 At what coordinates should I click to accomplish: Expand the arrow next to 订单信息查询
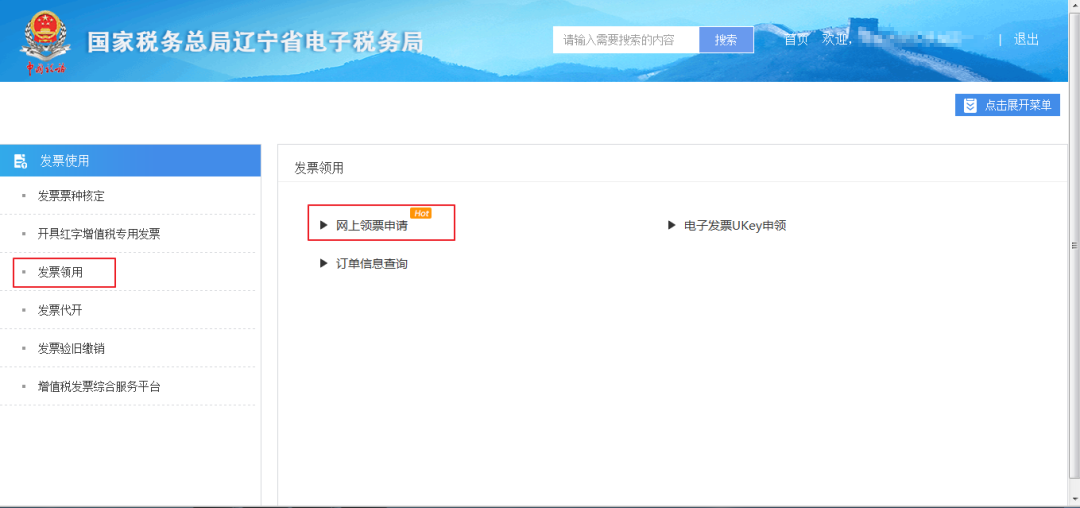pos(323,264)
